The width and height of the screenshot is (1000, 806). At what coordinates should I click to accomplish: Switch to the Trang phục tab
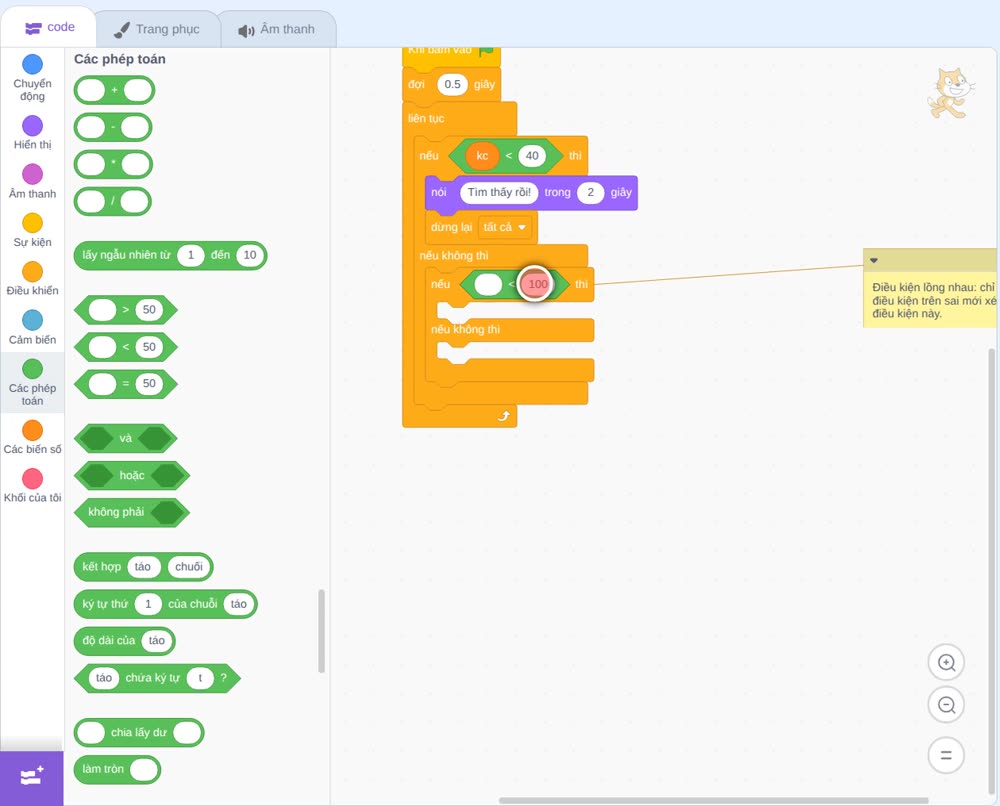point(157,29)
